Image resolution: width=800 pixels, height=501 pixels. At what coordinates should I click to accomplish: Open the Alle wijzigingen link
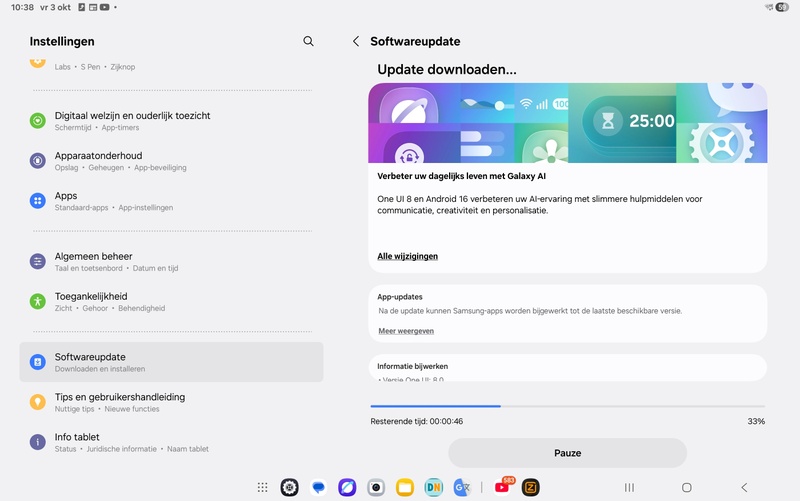coord(407,256)
